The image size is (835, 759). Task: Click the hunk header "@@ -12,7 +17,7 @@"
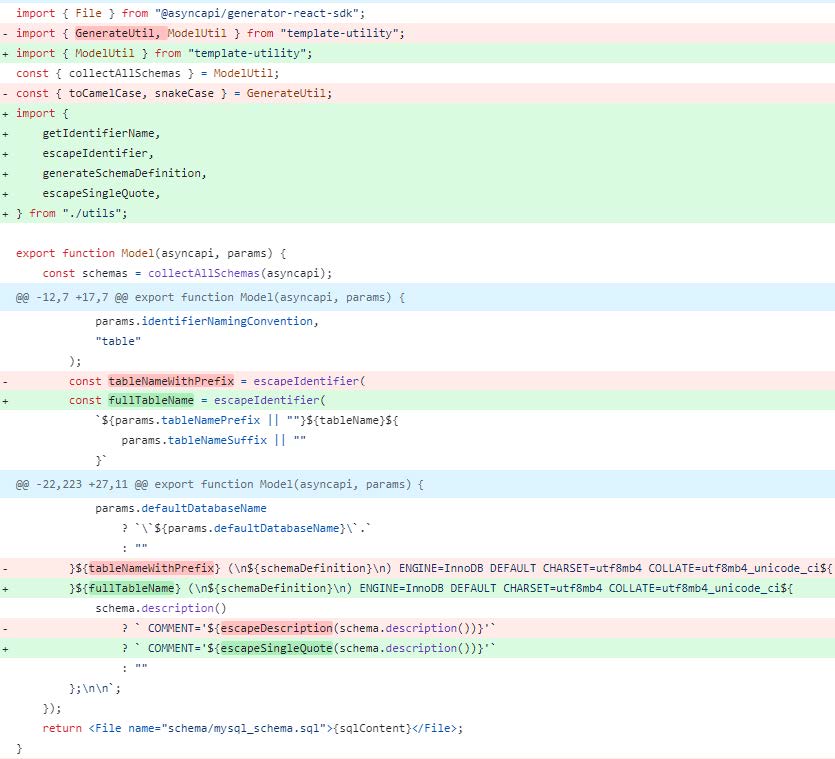418,297
